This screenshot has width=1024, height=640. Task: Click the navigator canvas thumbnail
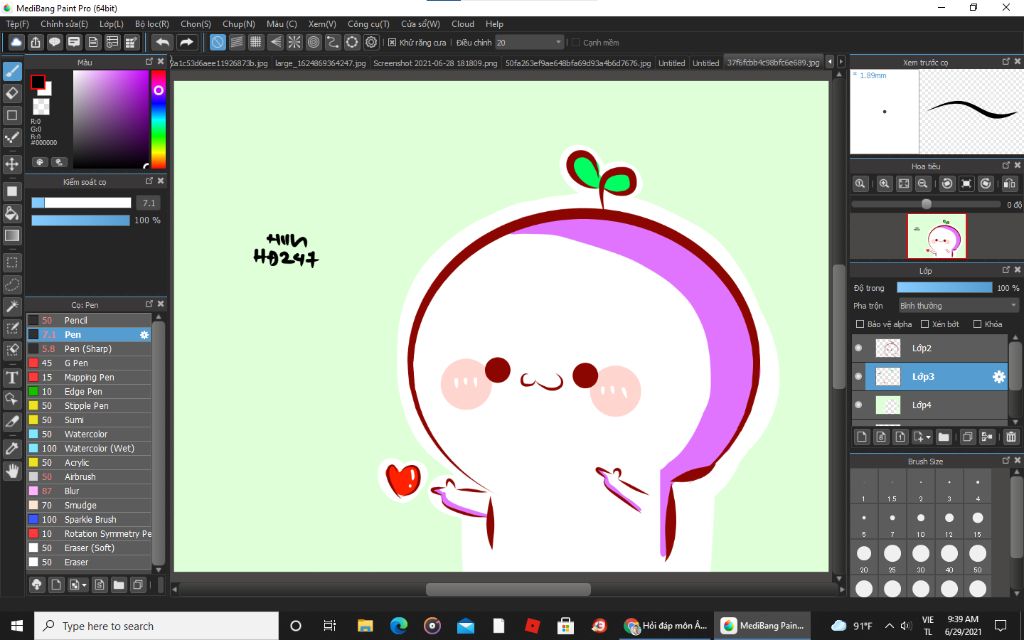click(936, 236)
